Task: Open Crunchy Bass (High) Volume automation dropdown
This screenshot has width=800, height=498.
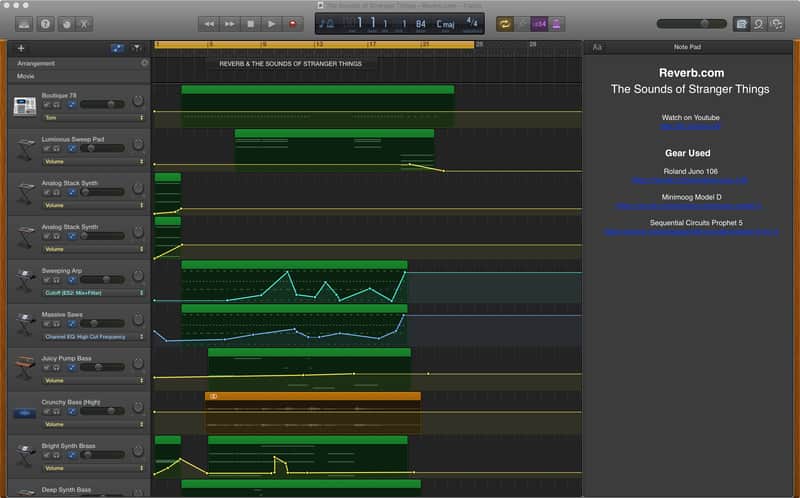Action: 93,424
